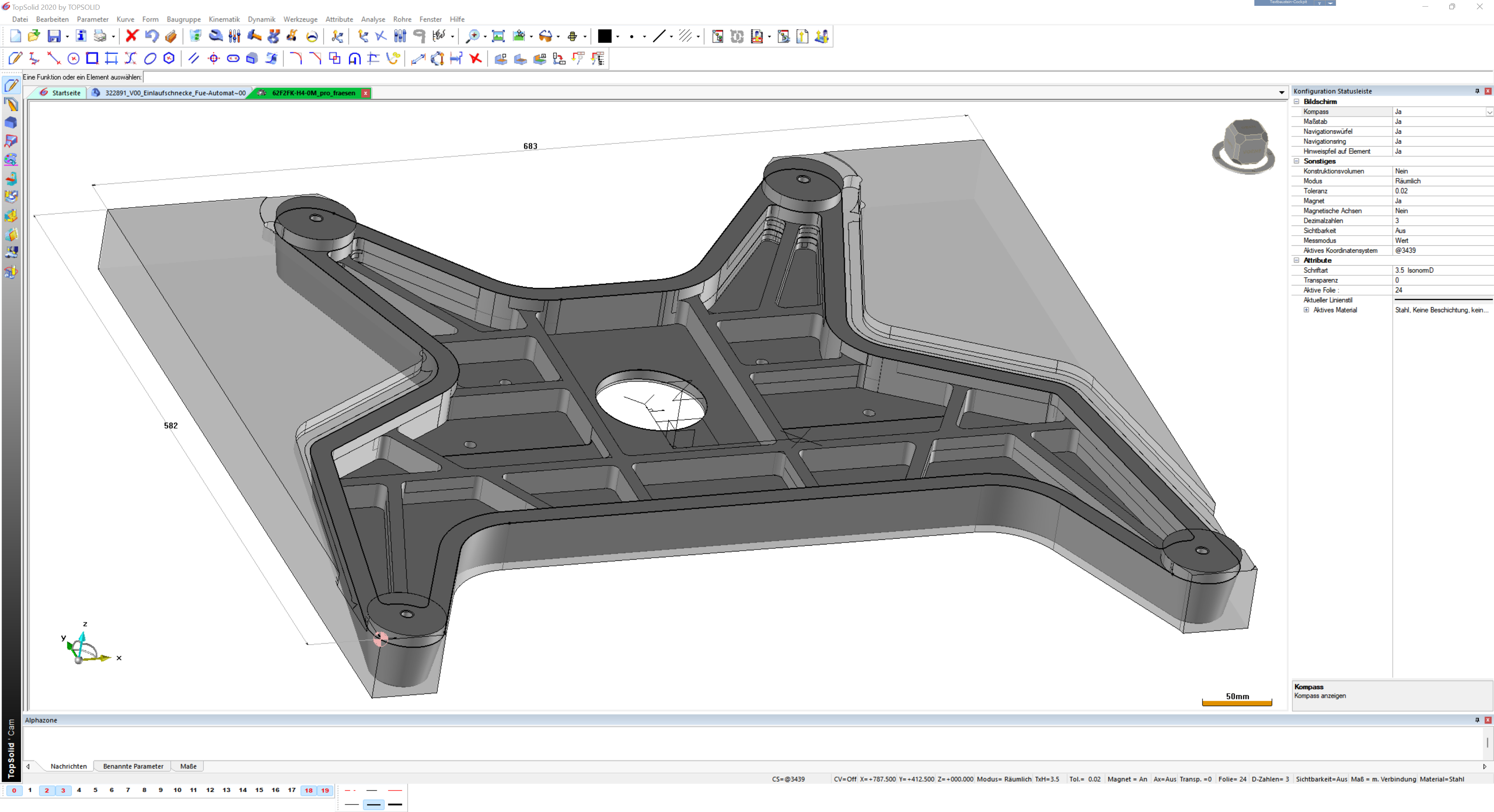Click the fillet curve tool icon

296,59
